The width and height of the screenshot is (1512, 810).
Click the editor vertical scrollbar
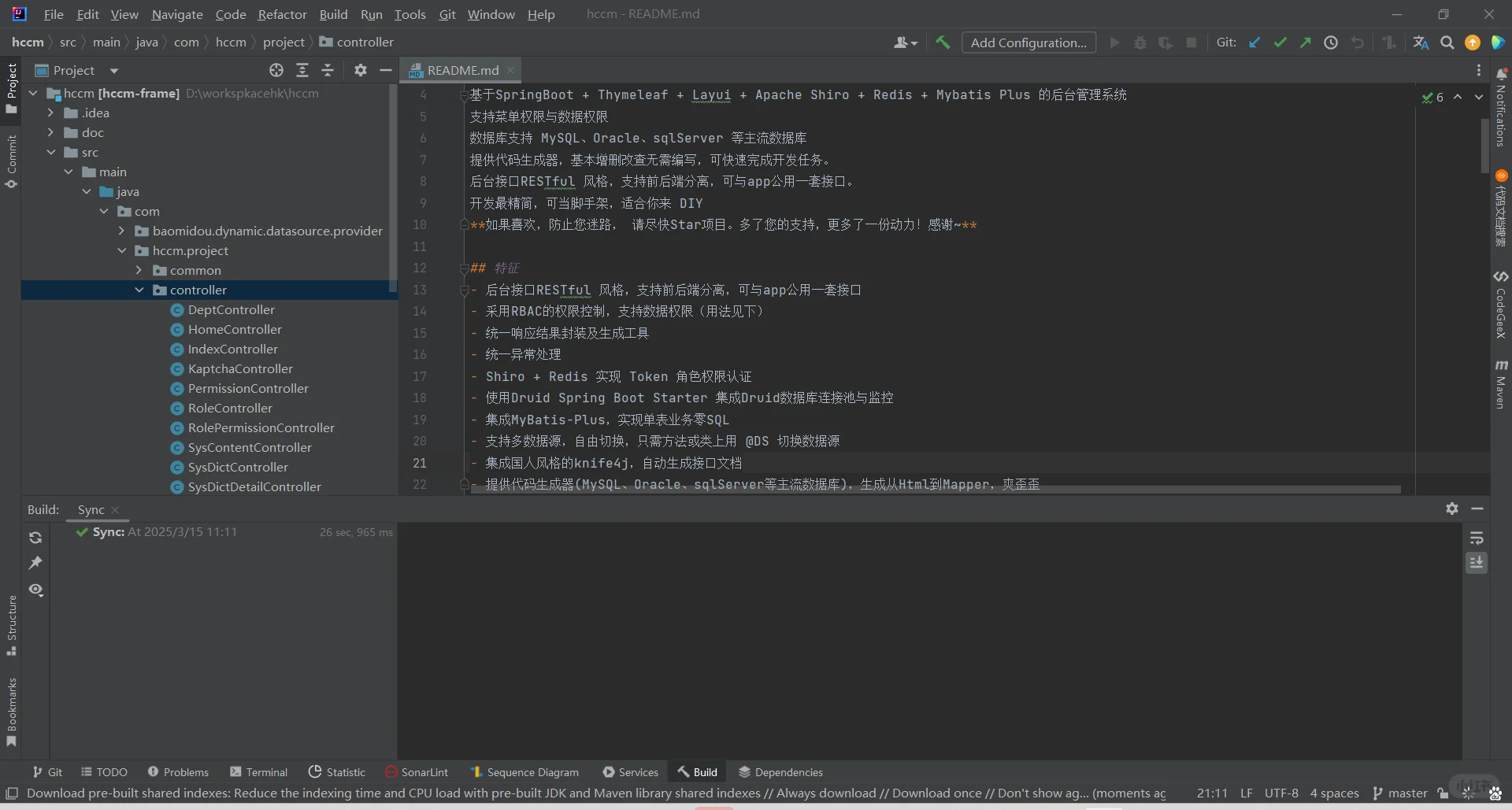(x=1485, y=145)
